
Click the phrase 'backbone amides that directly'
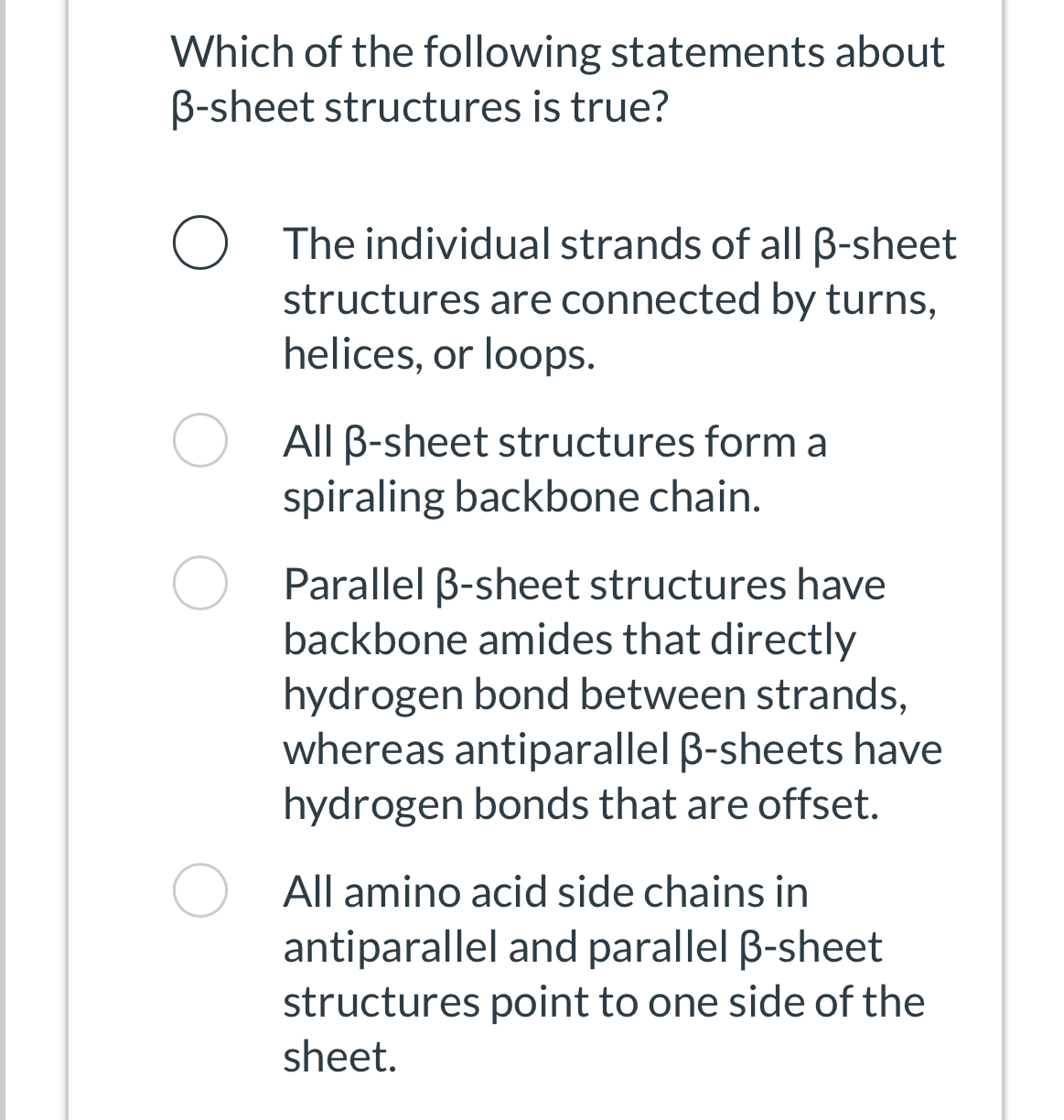click(x=569, y=640)
